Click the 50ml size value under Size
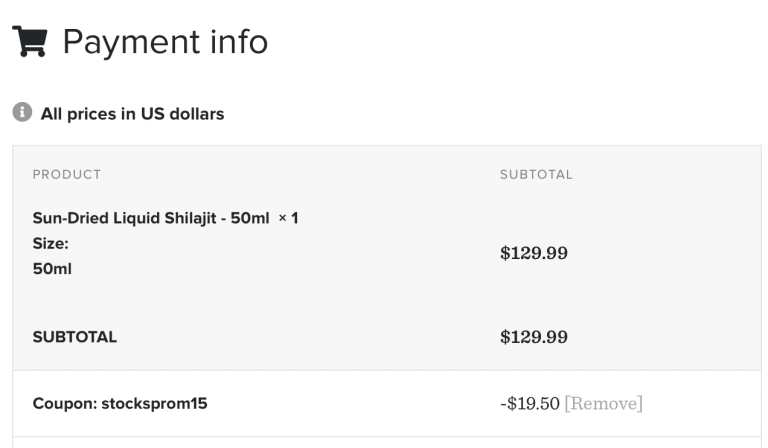768x448 pixels. [x=52, y=269]
